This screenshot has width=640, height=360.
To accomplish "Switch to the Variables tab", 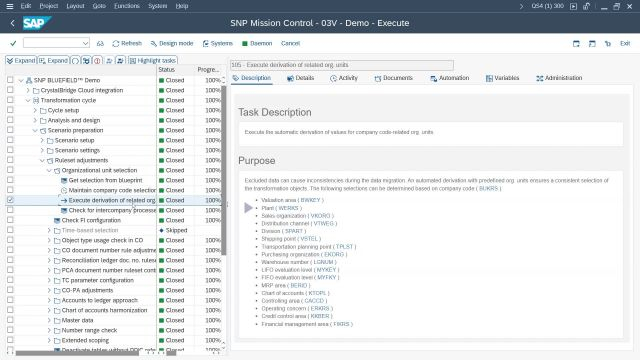I will pos(502,78).
